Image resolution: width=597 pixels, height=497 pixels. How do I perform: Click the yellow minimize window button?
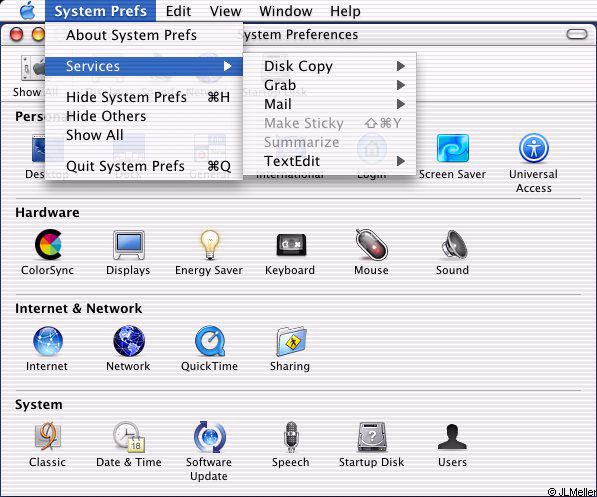pos(38,34)
